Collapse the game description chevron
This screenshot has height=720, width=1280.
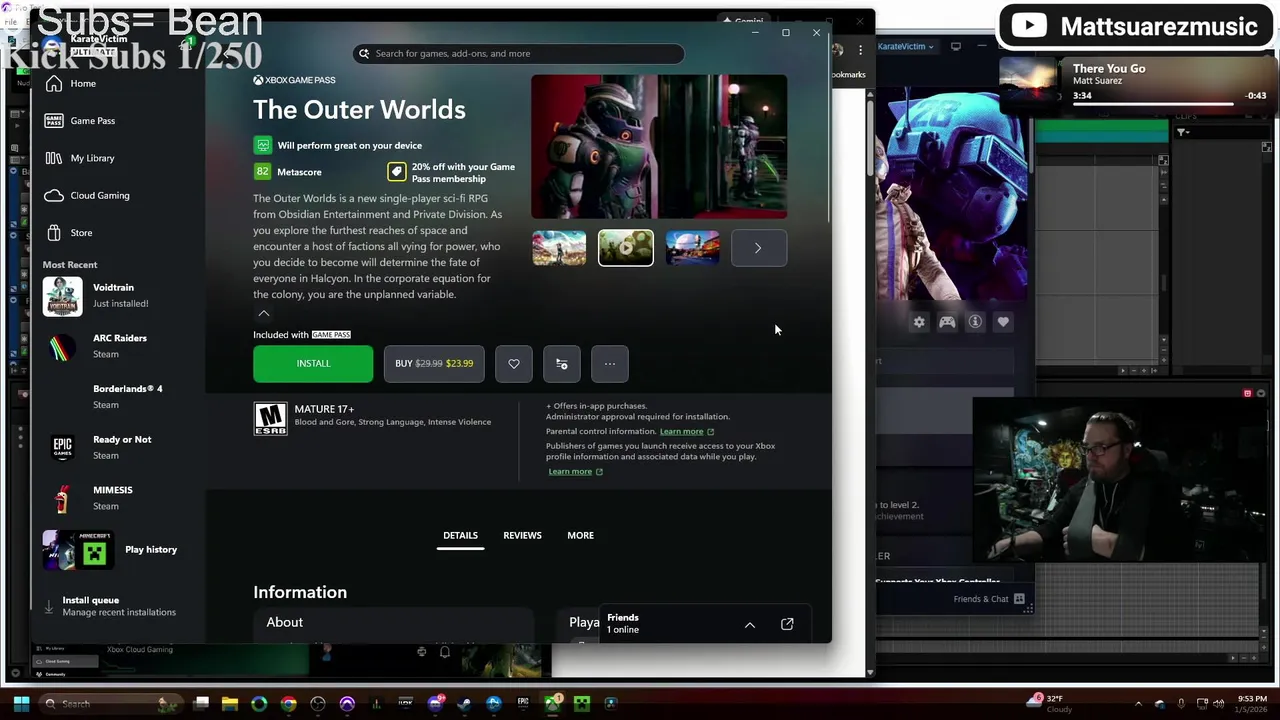tap(264, 313)
